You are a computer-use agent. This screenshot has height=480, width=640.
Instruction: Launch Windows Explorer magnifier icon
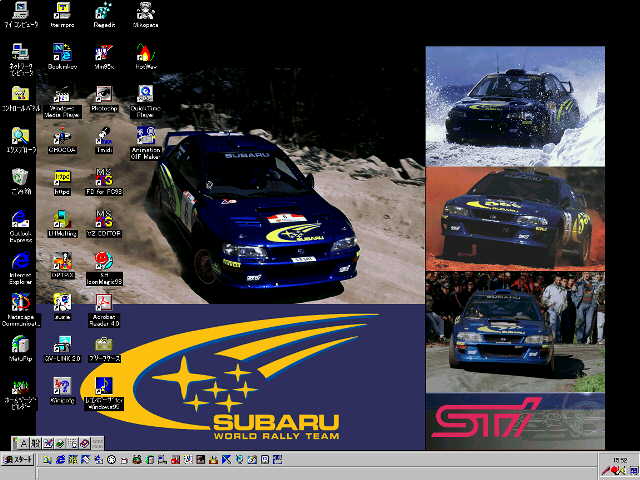(x=19, y=135)
